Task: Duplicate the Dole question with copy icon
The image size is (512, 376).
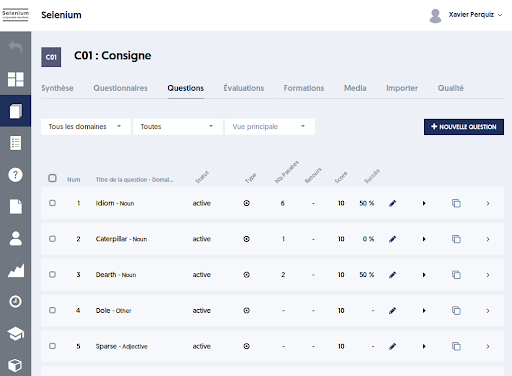Action: tap(456, 311)
